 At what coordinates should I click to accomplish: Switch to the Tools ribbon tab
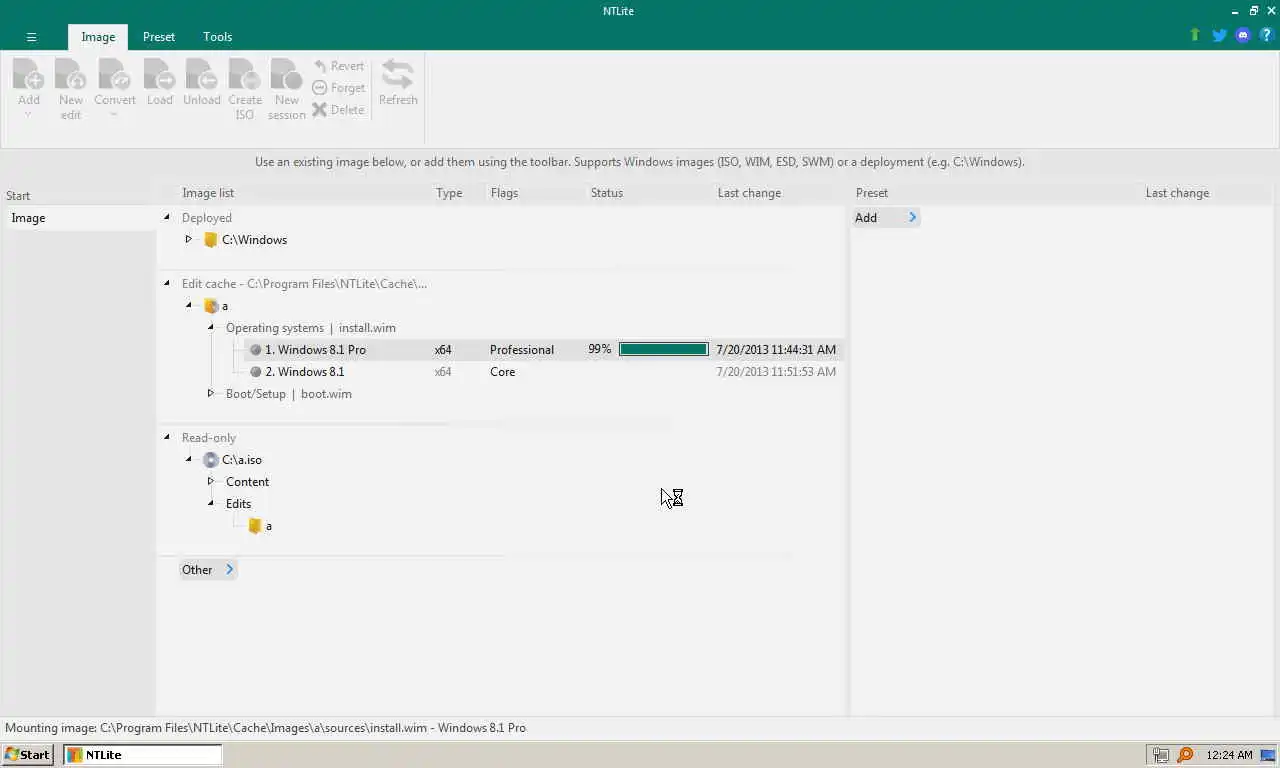pos(217,37)
